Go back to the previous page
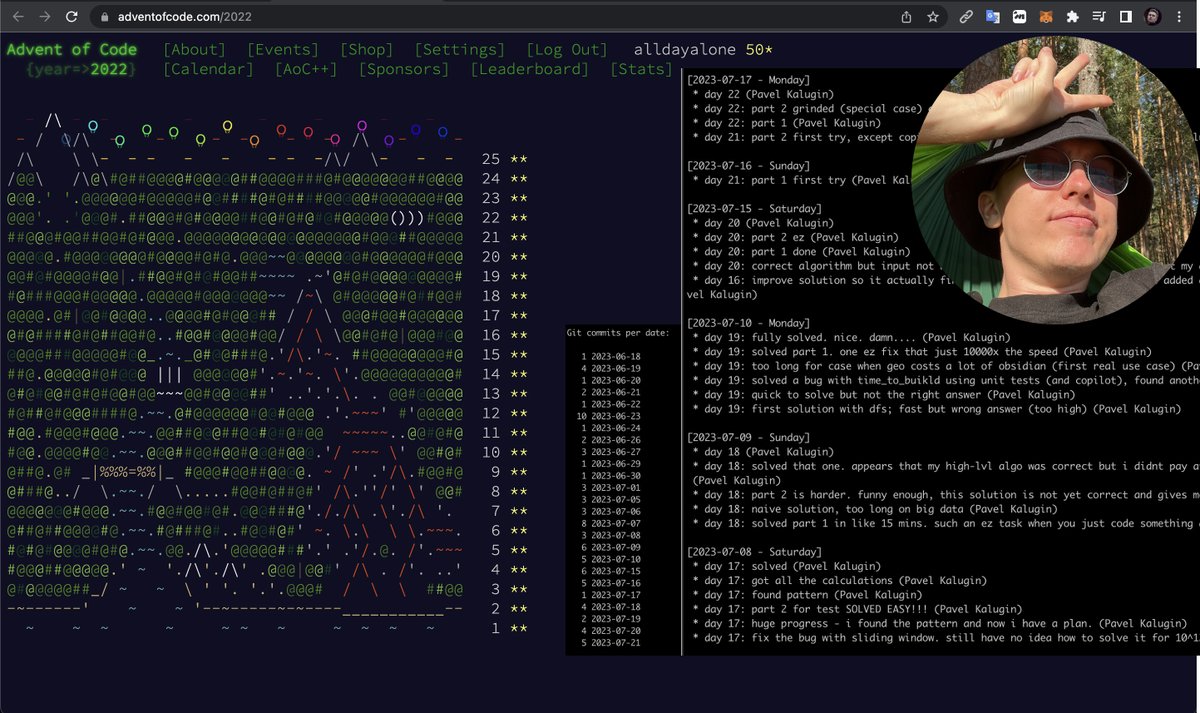The image size is (1200, 713). [x=17, y=17]
